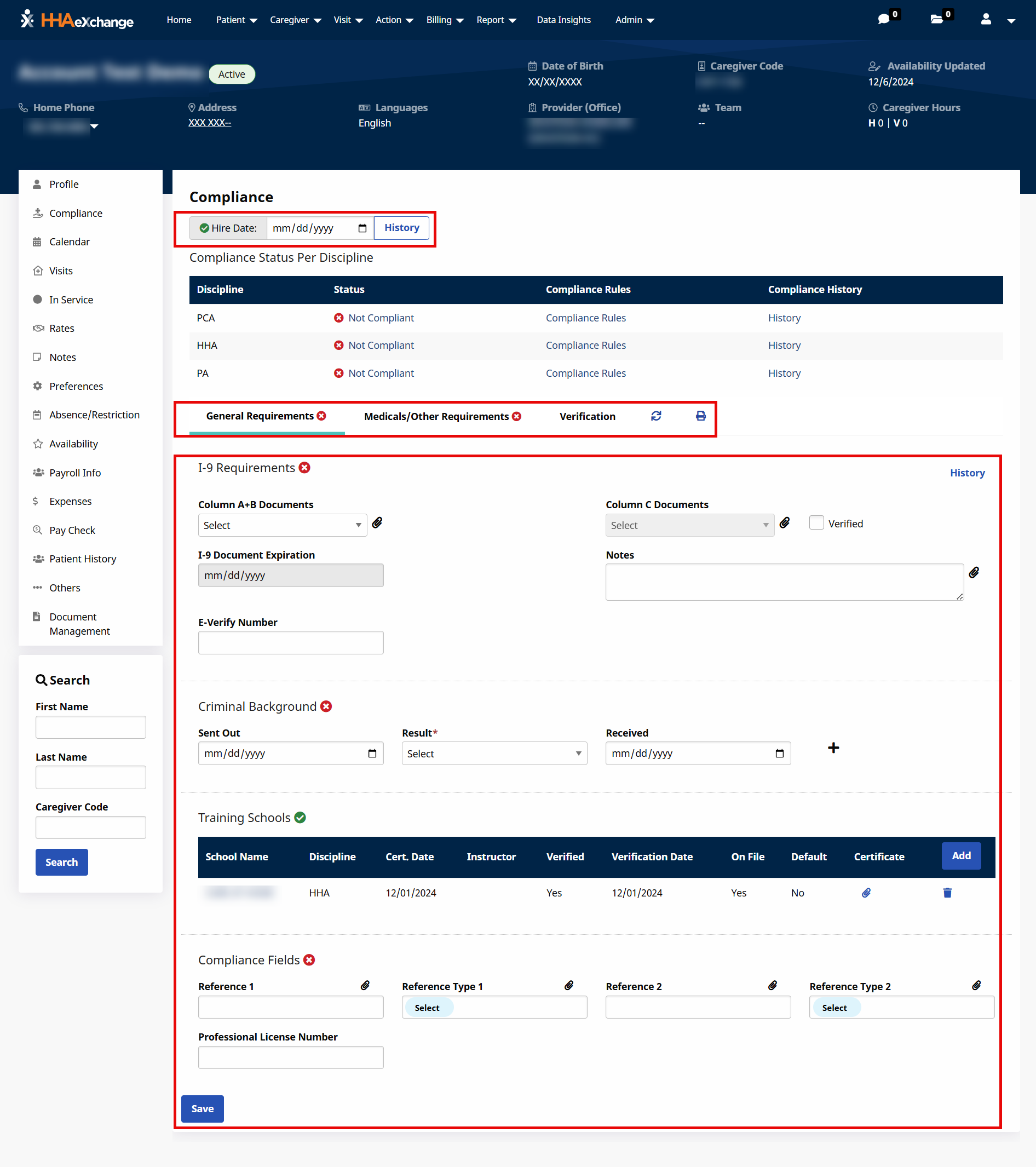The height and width of the screenshot is (1167, 1036).
Task: Open the Reference Type 1 select field
Action: point(494,1008)
